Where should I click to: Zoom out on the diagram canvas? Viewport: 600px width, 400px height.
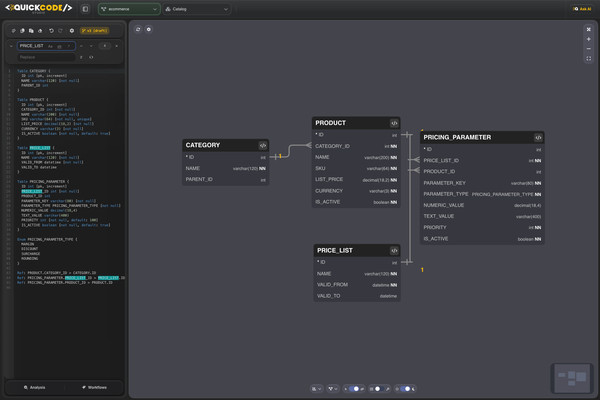[589, 49]
